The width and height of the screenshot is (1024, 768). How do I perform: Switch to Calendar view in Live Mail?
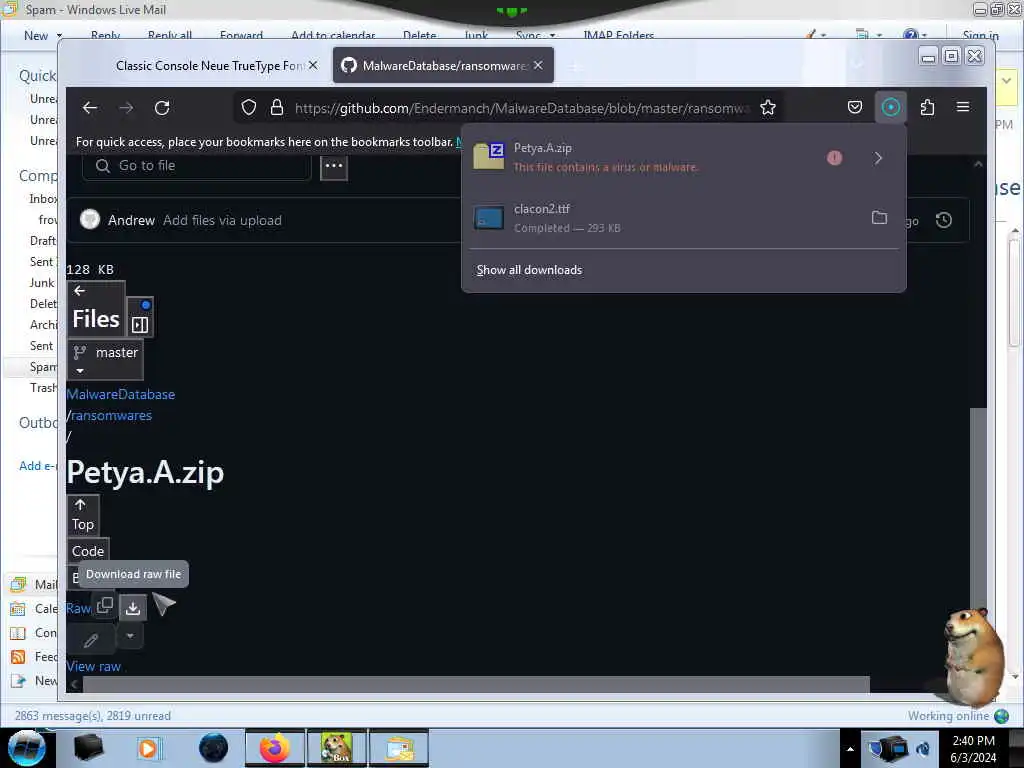pyautogui.click(x=35, y=609)
